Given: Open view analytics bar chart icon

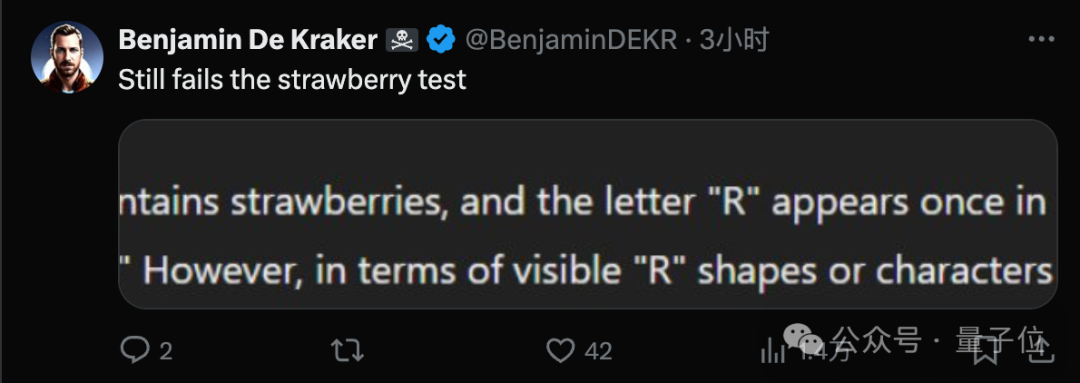Looking at the screenshot, I should (772, 352).
